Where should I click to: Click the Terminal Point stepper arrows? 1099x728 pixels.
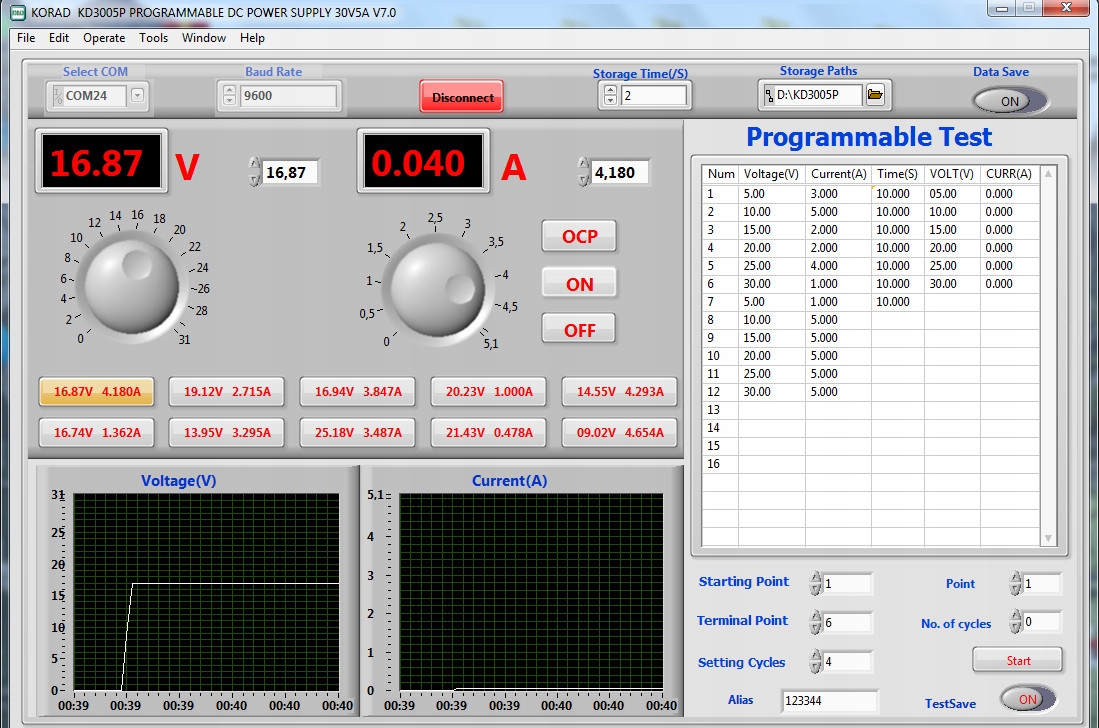click(x=816, y=622)
